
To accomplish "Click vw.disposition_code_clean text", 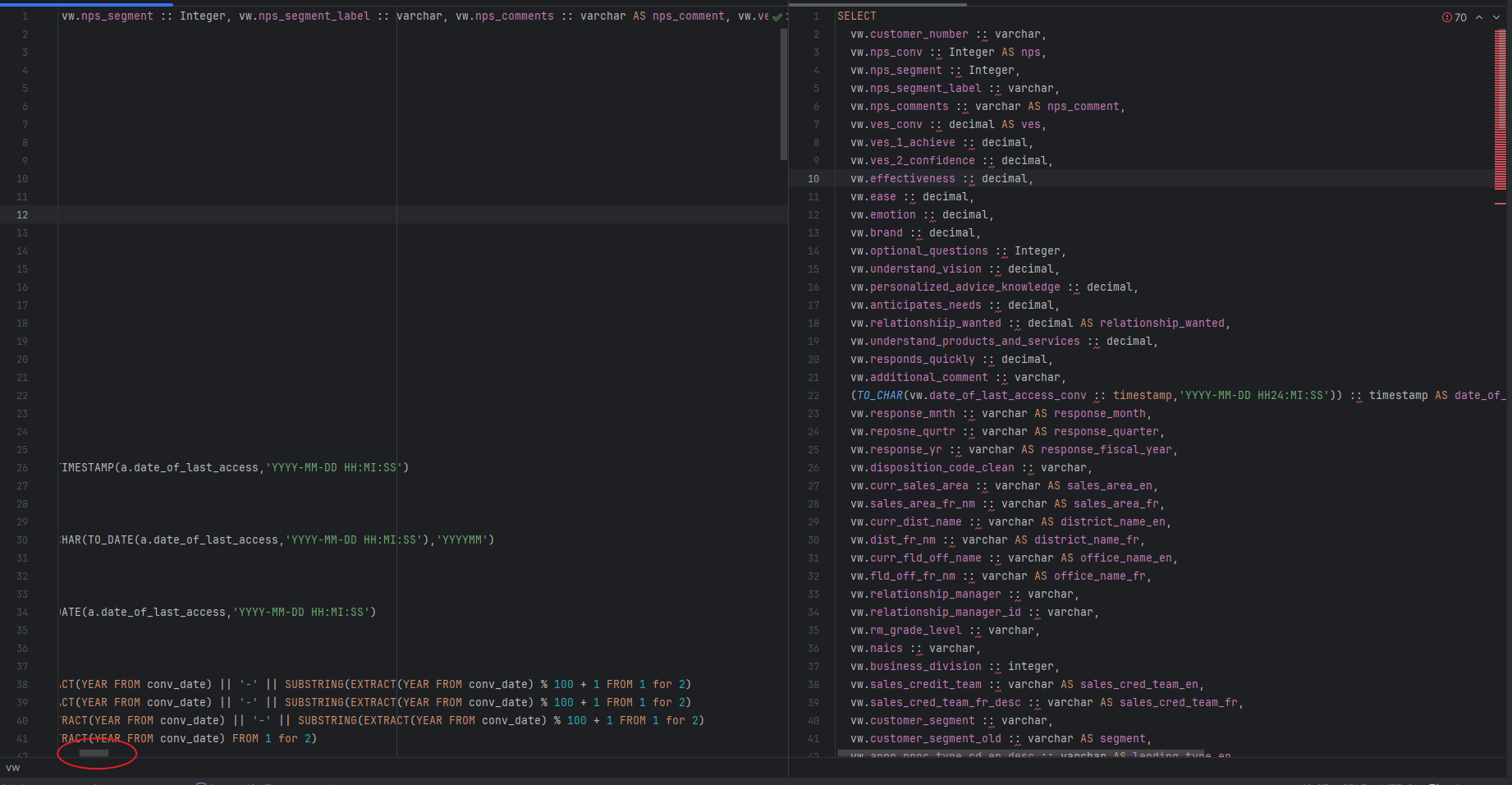I will click(932, 468).
